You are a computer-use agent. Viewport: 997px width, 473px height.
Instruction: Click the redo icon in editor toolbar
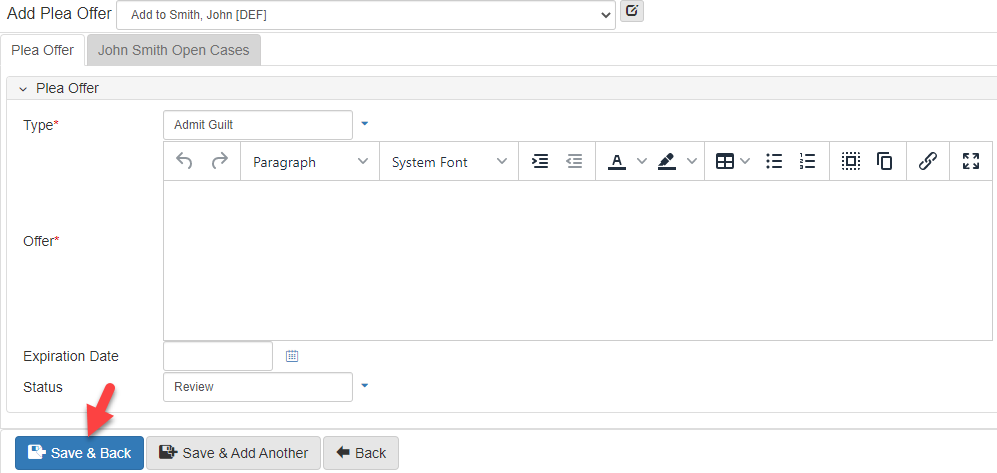[220, 161]
